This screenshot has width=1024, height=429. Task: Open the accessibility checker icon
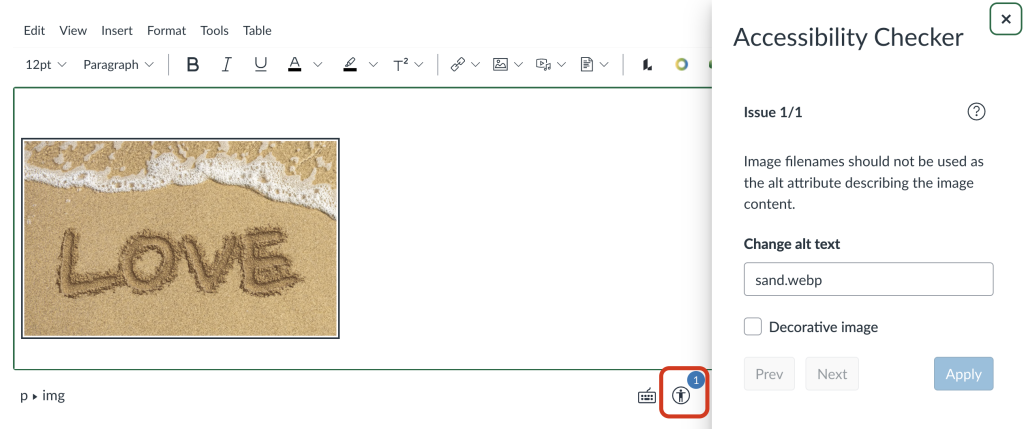[x=682, y=395]
